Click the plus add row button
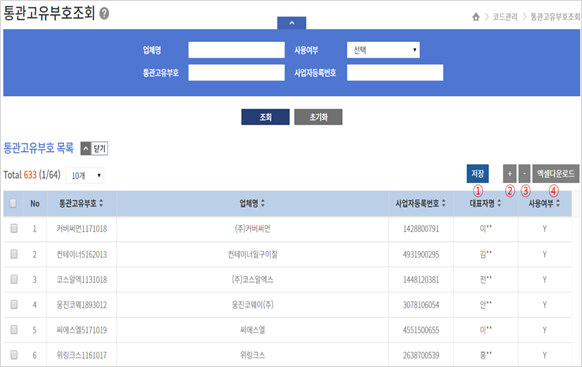The image size is (582, 367). 510,174
